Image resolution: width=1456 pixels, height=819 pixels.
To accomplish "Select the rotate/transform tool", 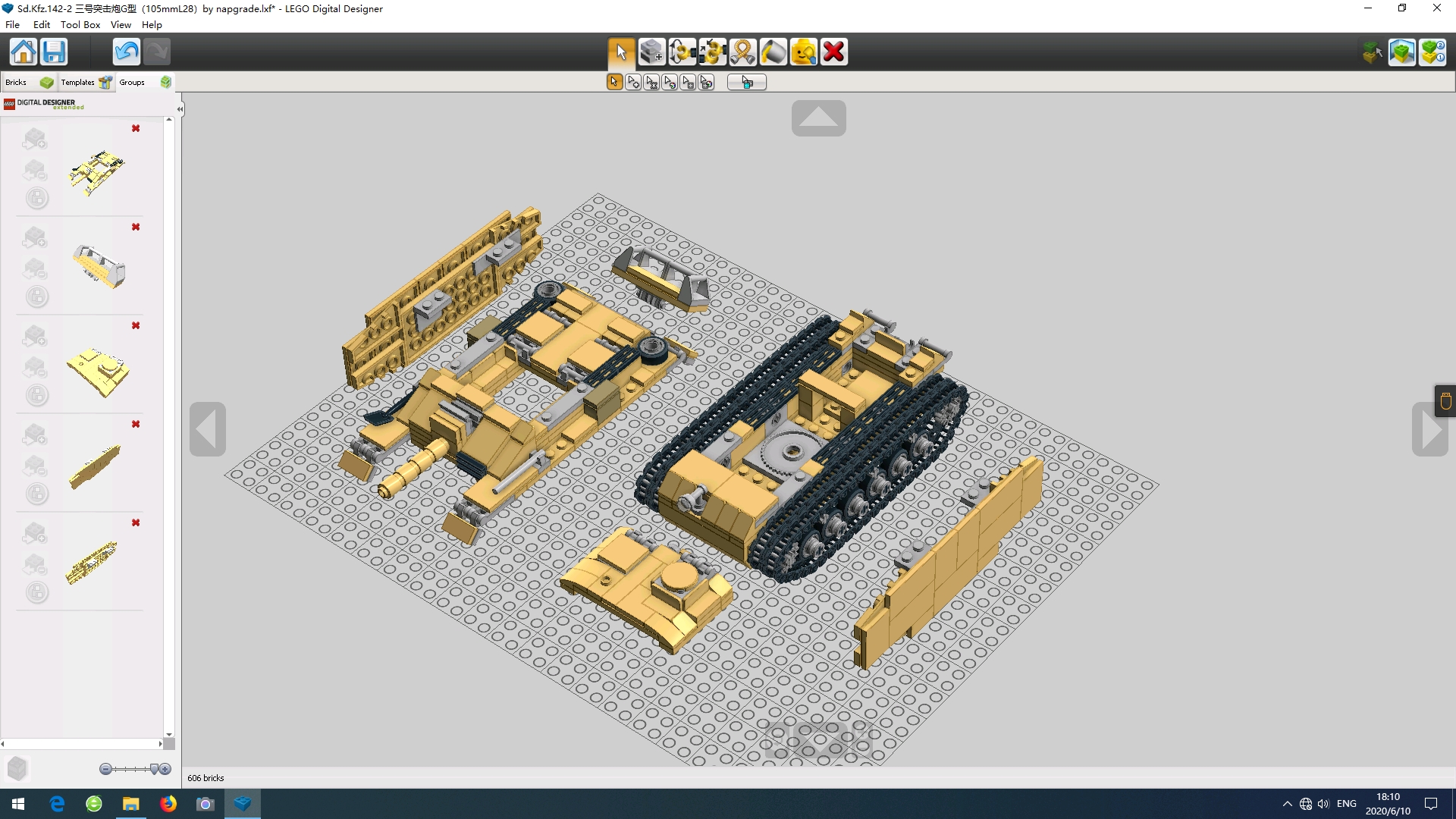I will 682,51.
